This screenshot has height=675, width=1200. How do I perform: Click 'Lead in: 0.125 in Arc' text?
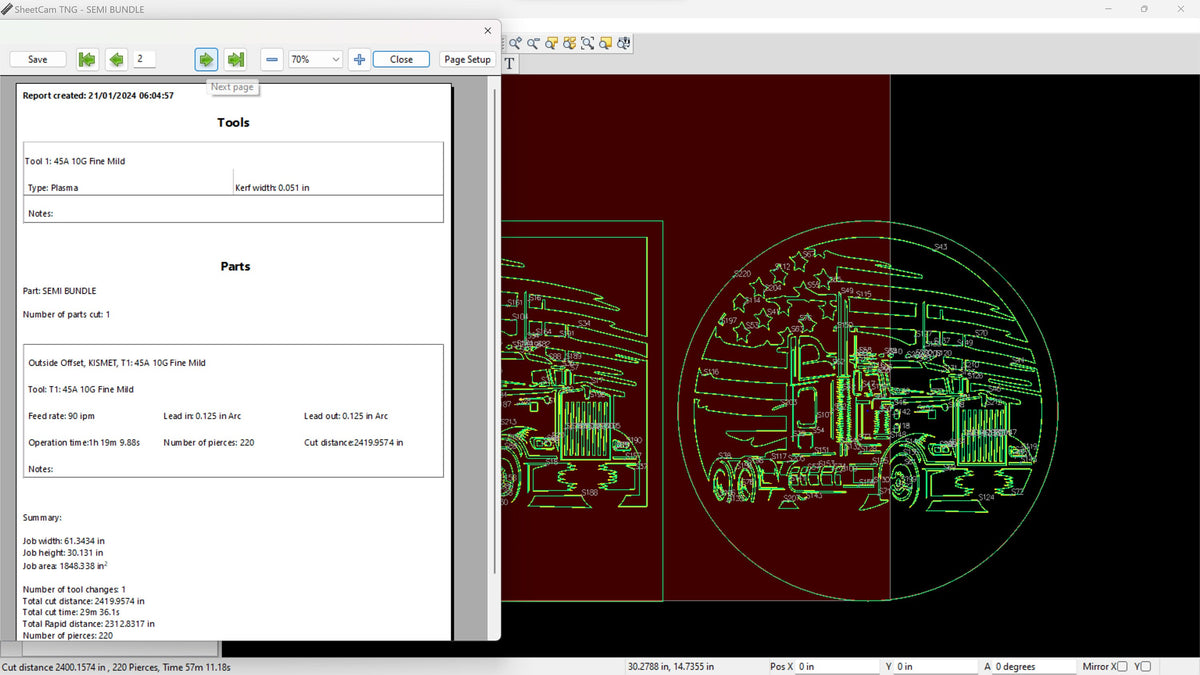(x=205, y=416)
